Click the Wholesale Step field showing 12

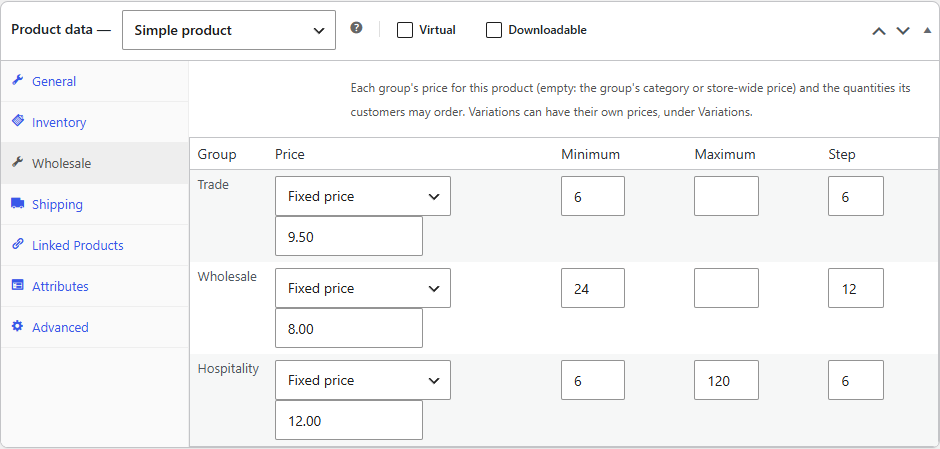coord(856,288)
